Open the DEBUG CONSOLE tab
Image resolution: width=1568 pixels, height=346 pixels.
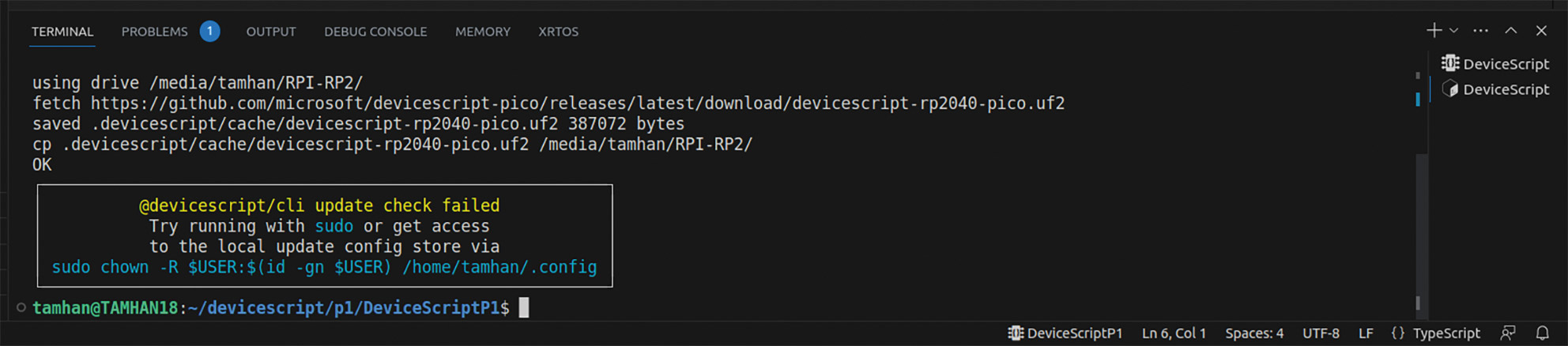[375, 32]
